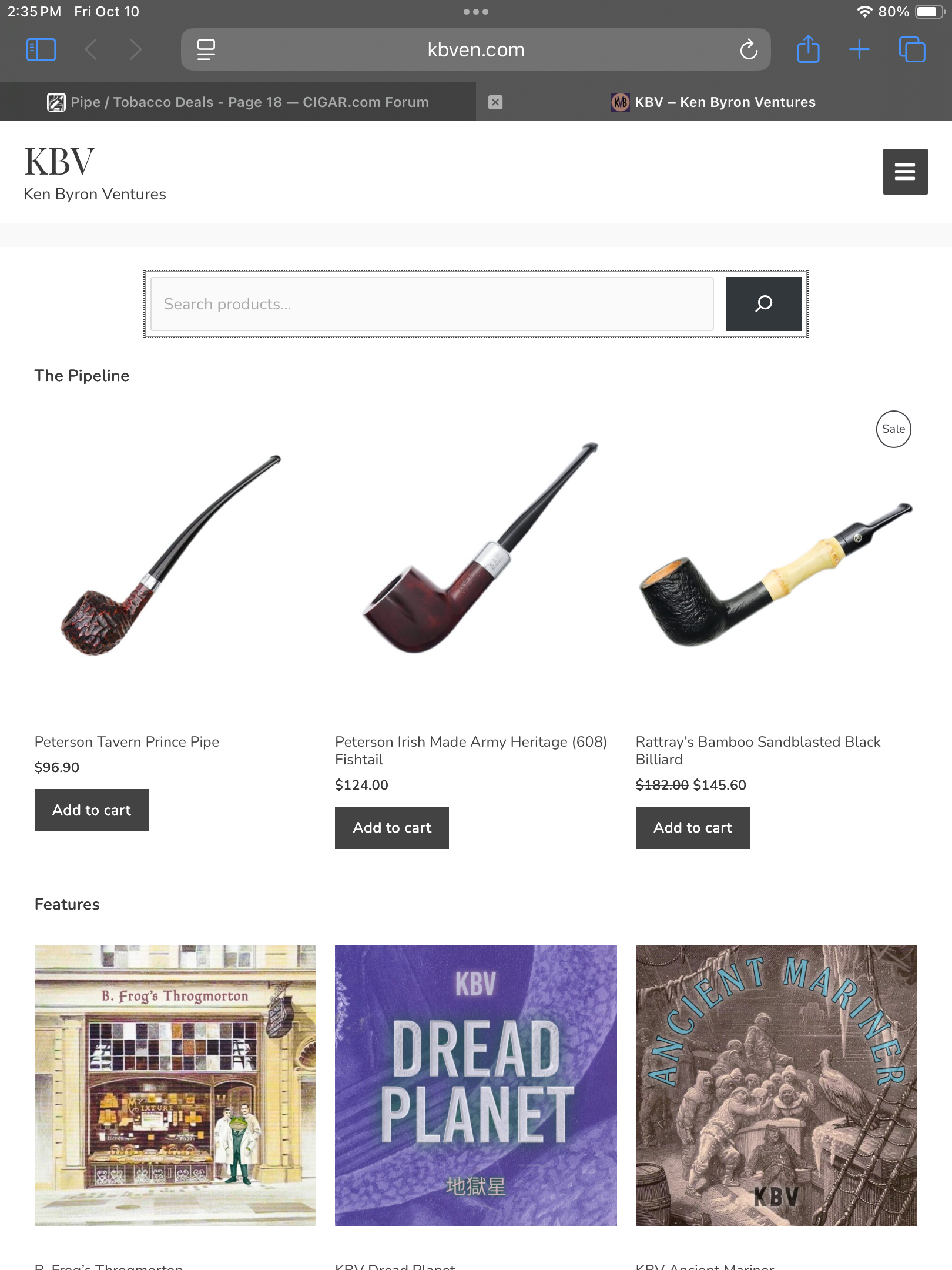Add Peterson Army Heritage 608 to cart
The image size is (952, 1270).
coord(392,828)
